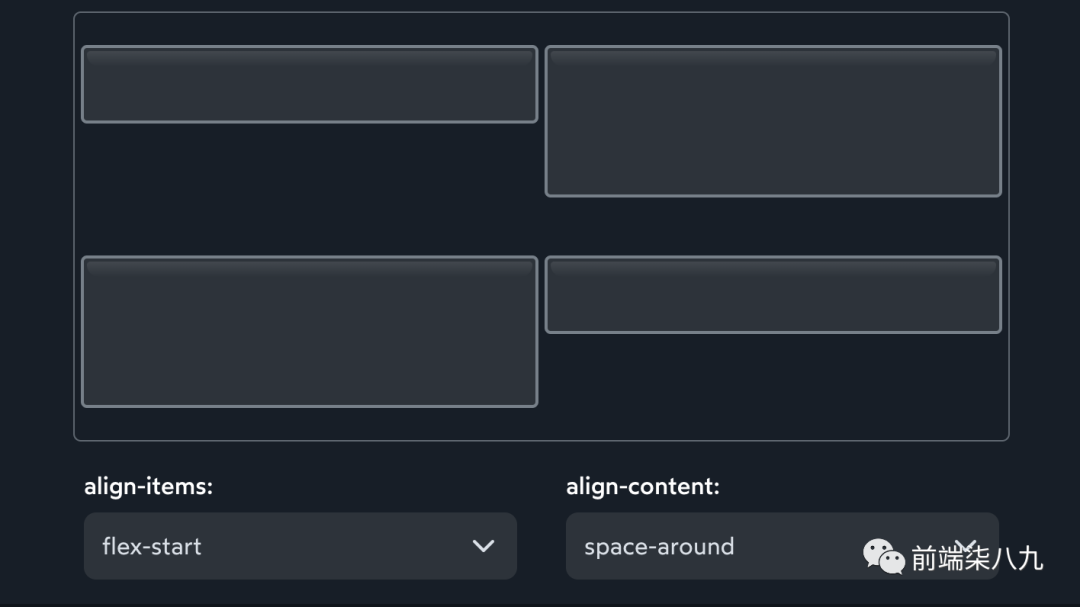Select the short top-left flex item
The image size is (1080, 607).
[309, 85]
